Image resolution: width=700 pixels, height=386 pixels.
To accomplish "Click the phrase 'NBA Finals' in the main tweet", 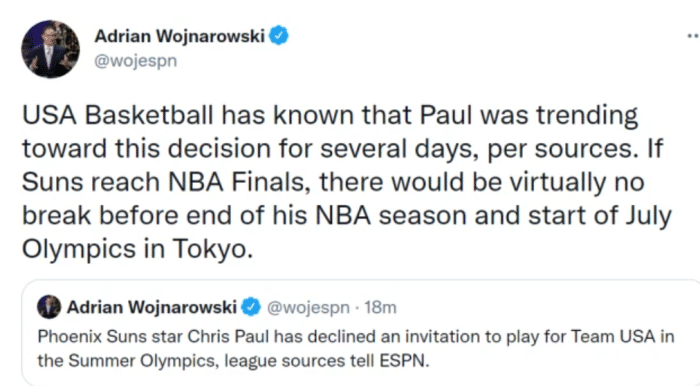I will (x=239, y=182).
